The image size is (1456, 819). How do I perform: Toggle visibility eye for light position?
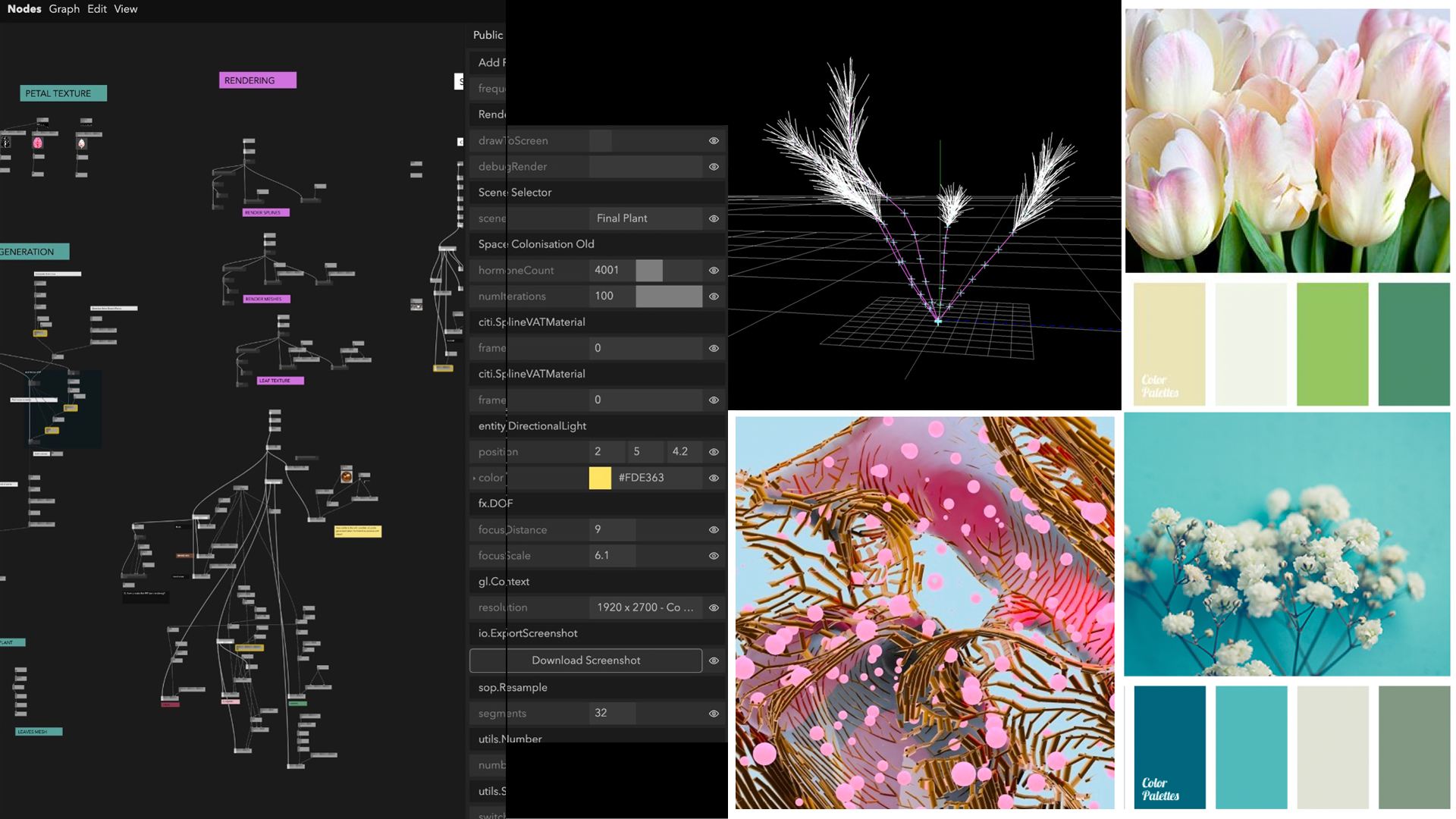(x=714, y=452)
